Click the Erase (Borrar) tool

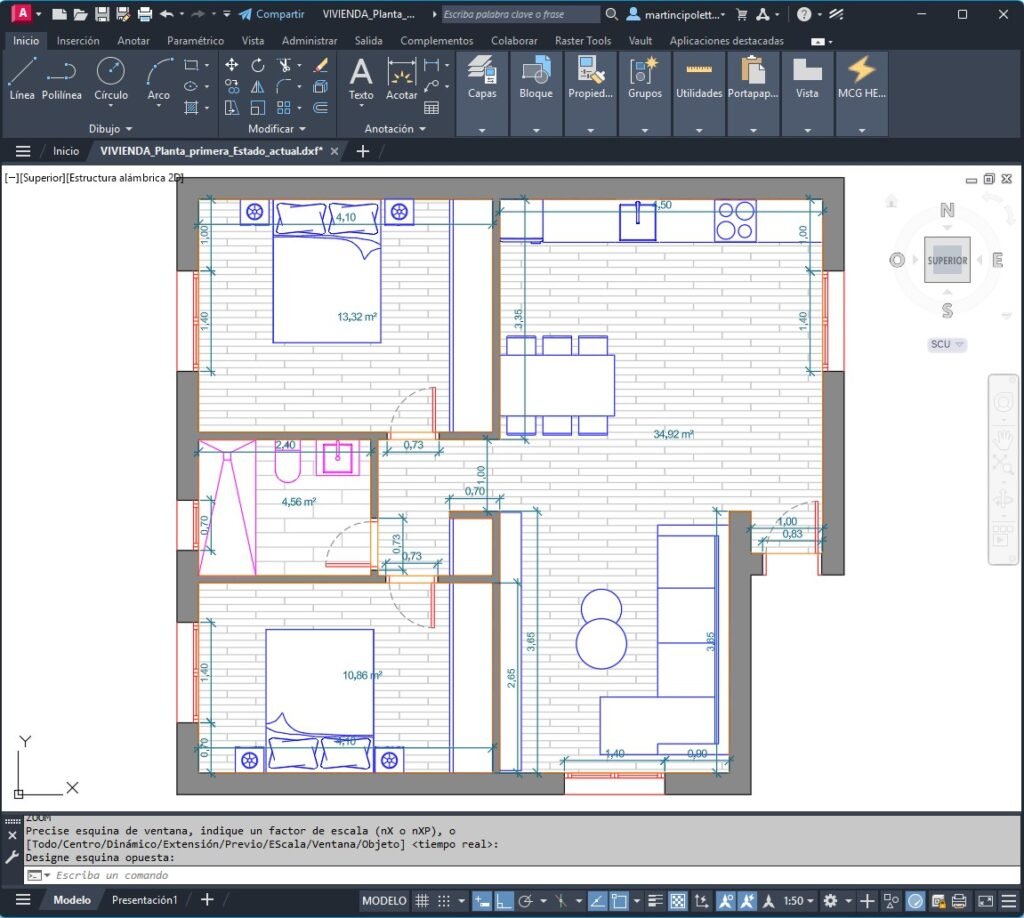(320, 65)
